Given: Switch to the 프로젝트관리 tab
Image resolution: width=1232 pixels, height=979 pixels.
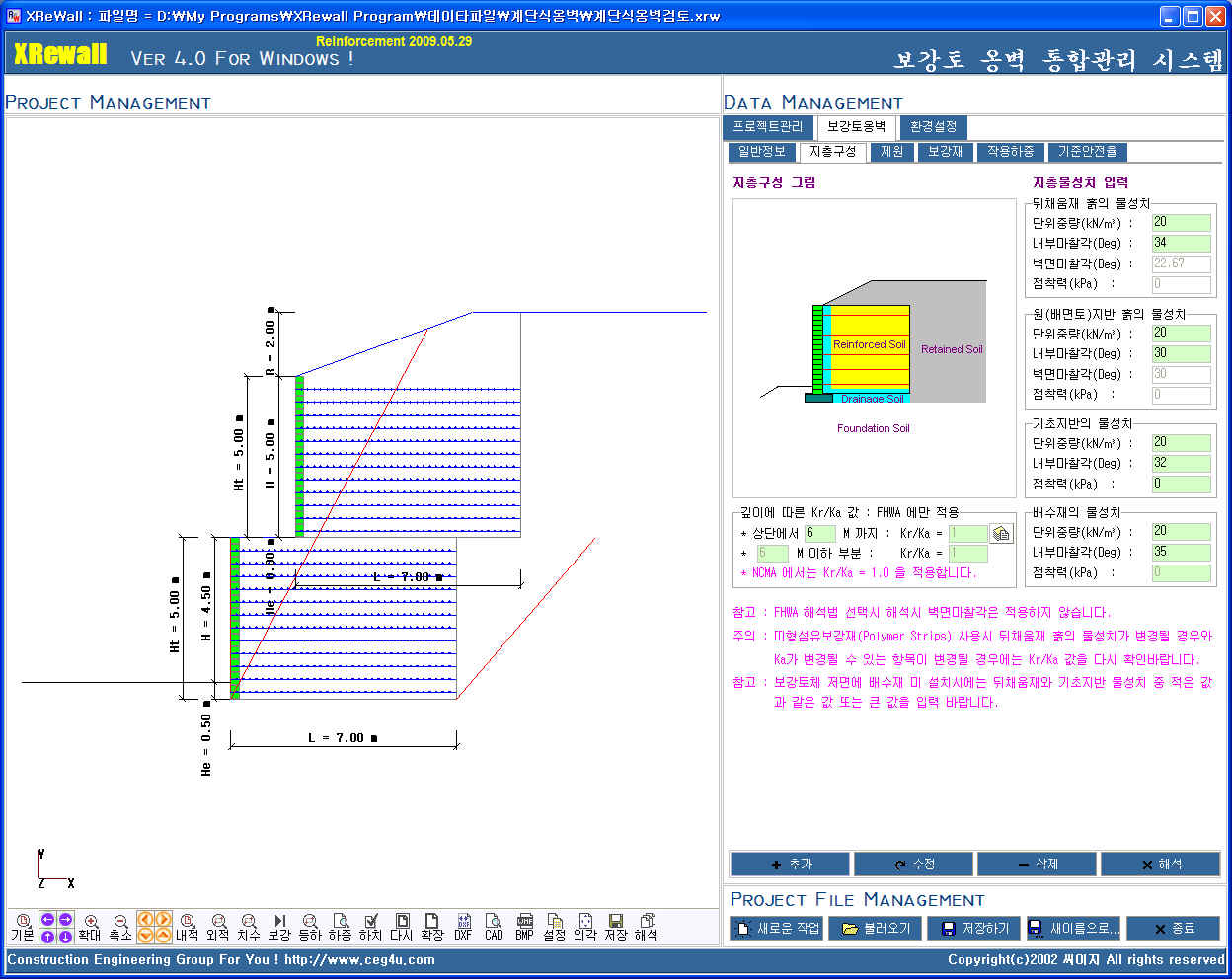Looking at the screenshot, I should 768,127.
